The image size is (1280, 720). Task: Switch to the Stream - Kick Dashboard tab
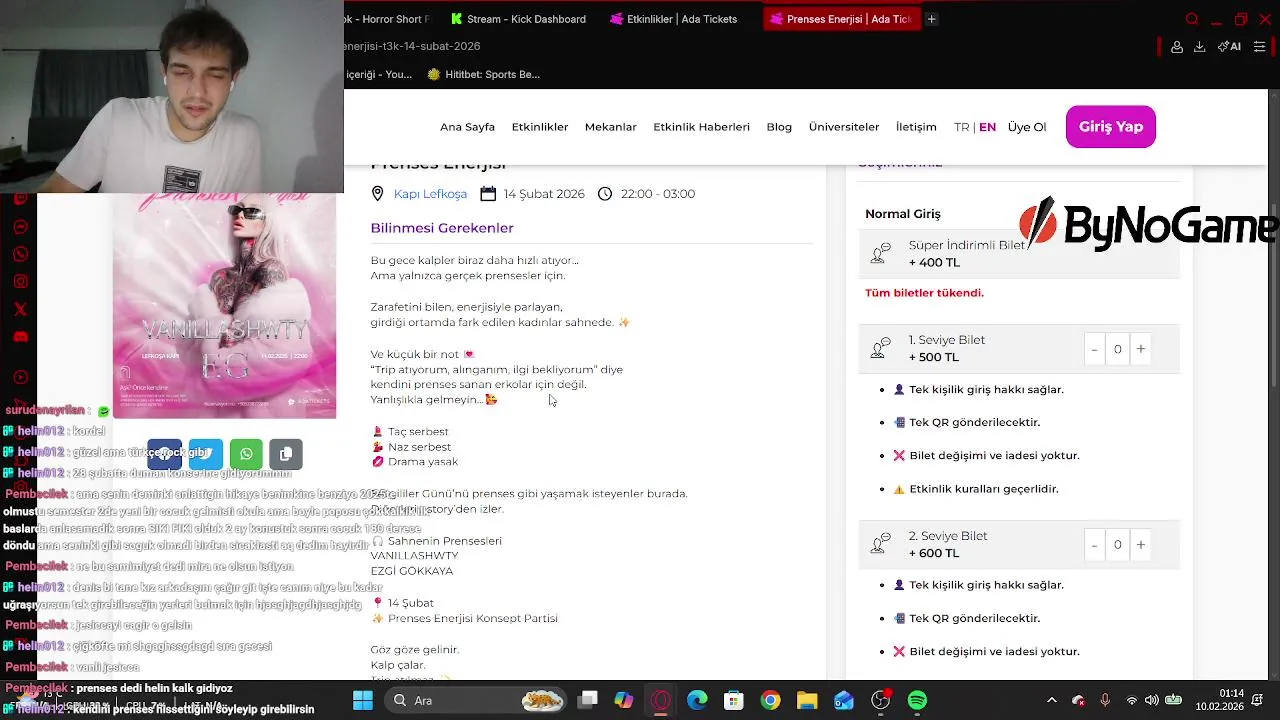pyautogui.click(x=518, y=19)
